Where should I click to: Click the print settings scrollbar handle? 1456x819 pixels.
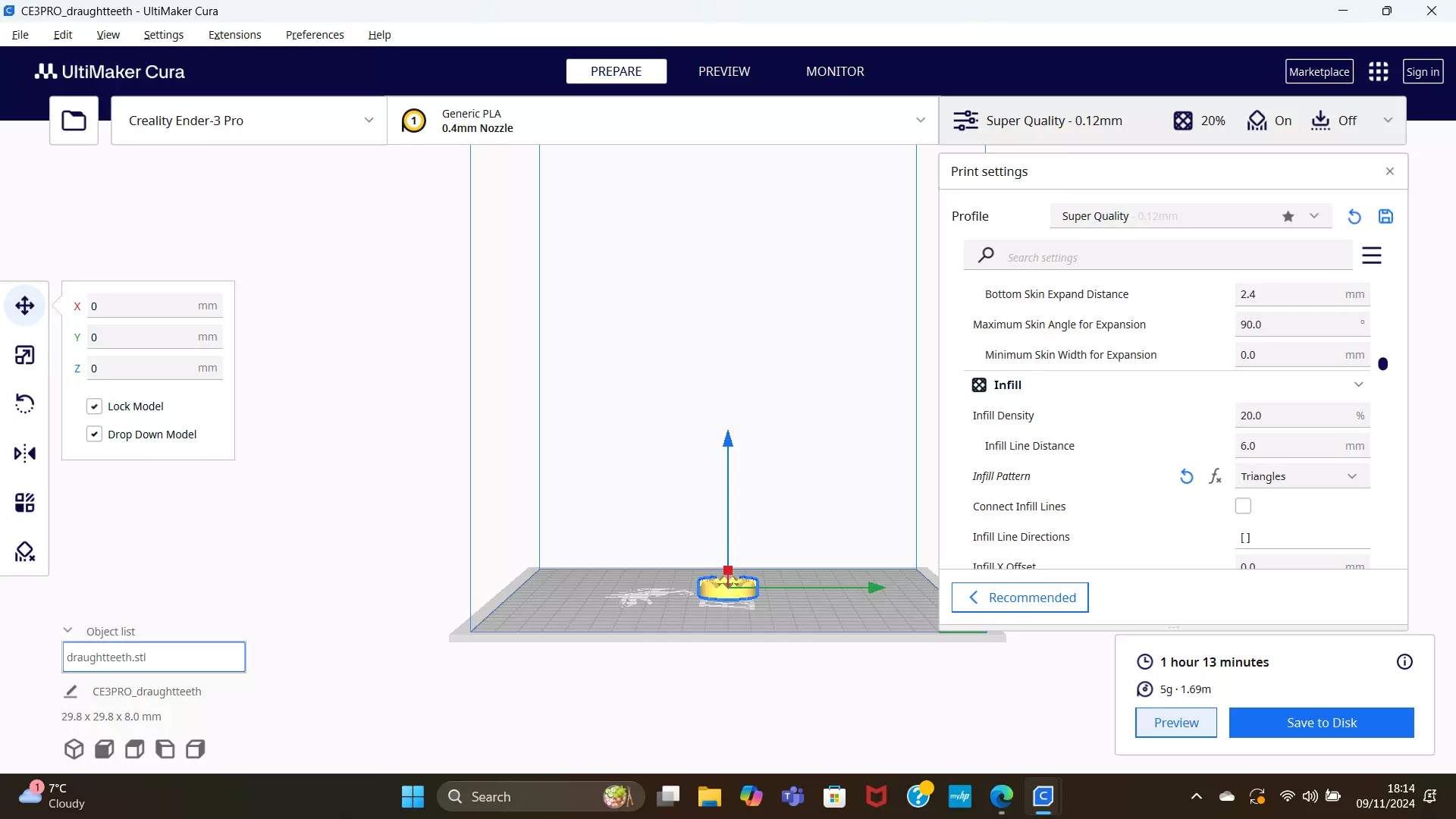(1382, 364)
